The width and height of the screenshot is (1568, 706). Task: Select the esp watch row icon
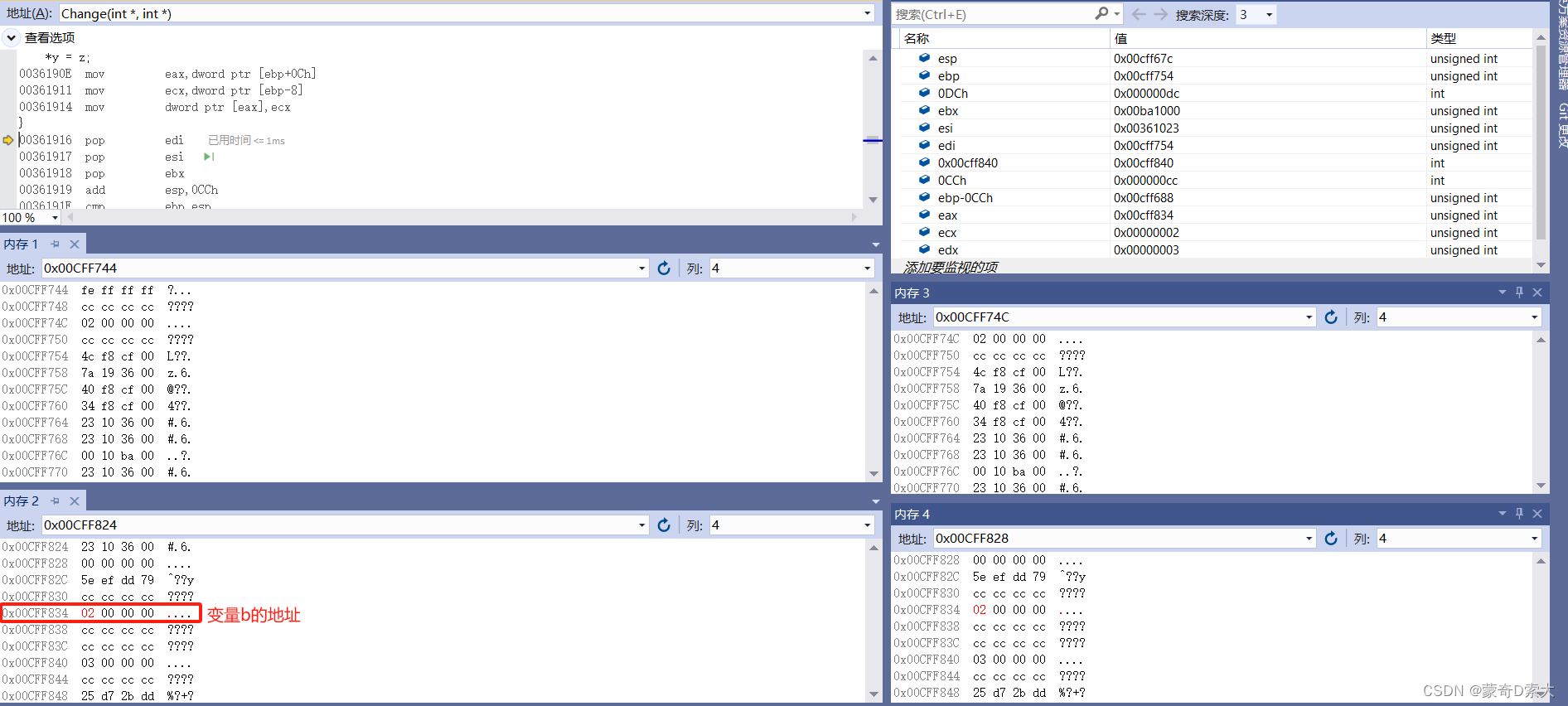click(x=924, y=58)
